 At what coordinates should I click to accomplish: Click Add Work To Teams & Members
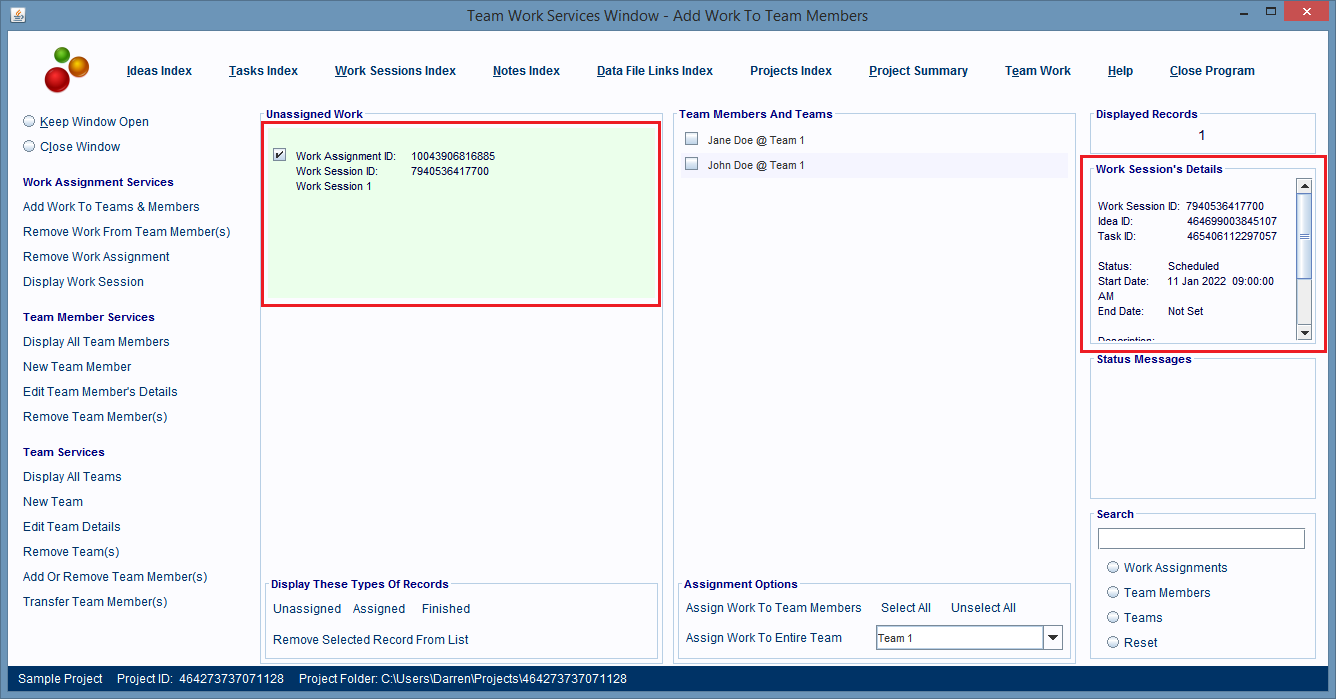[x=111, y=207]
